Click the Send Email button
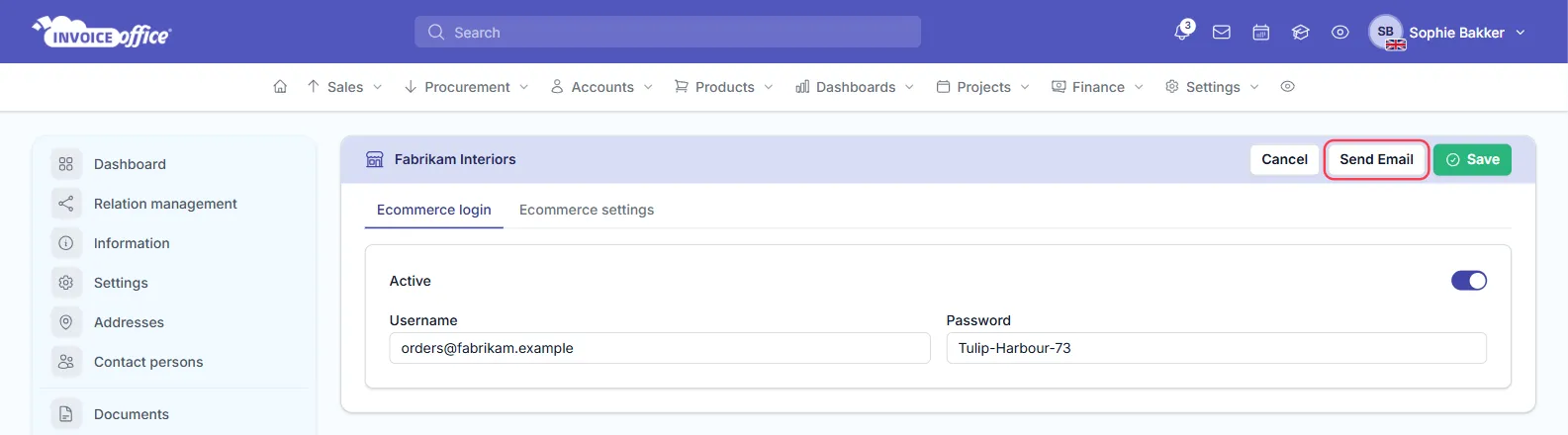The width and height of the screenshot is (1568, 435). pos(1376,159)
